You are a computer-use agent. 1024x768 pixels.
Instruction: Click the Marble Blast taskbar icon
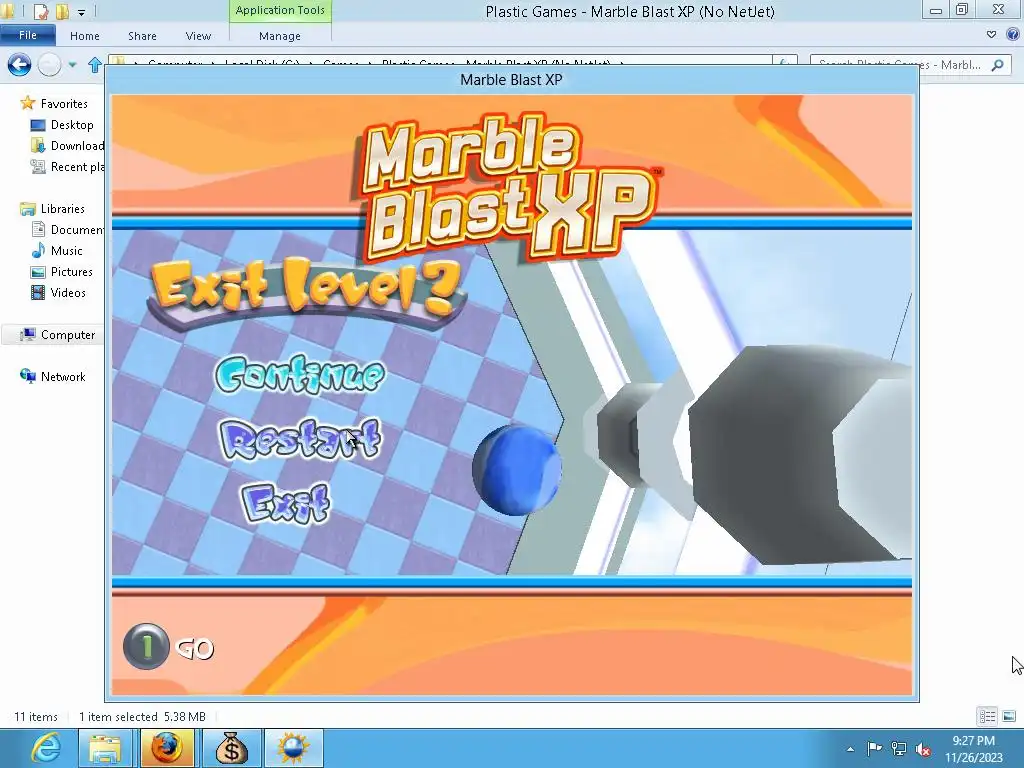click(x=293, y=748)
